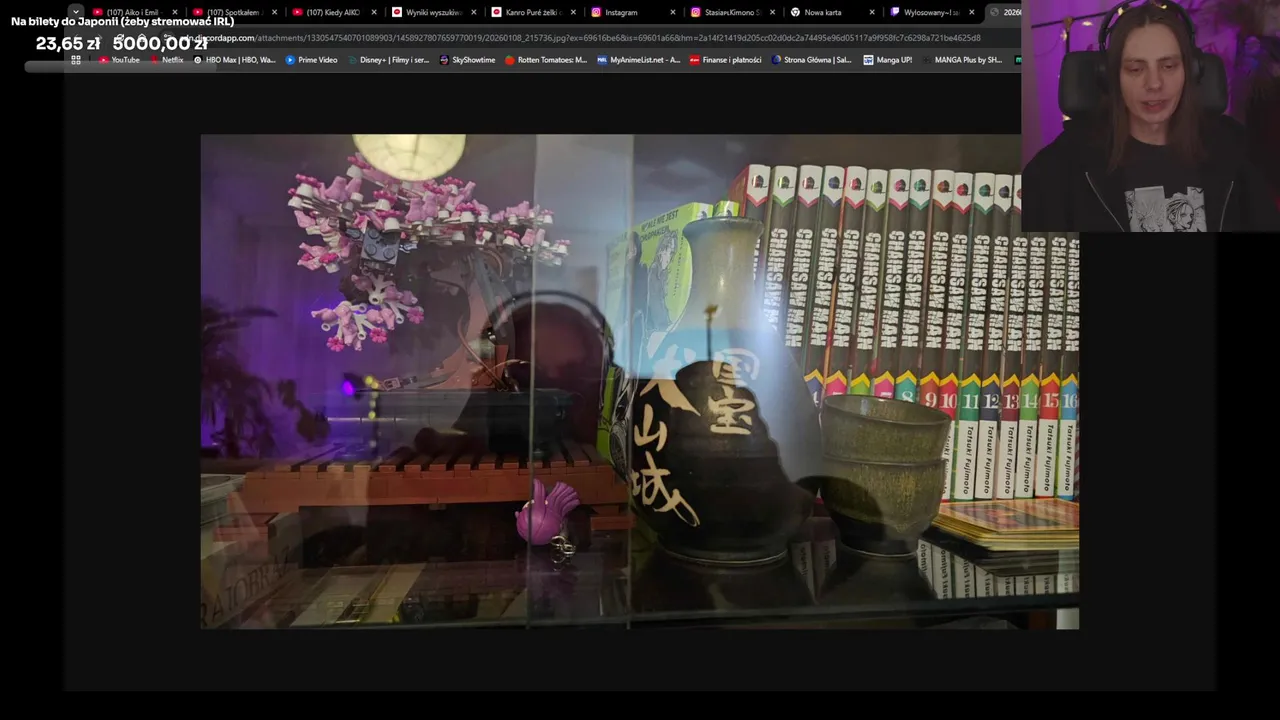This screenshot has width=1280, height=720.
Task: Open the tab search dropdown arrow
Action: 75,12
